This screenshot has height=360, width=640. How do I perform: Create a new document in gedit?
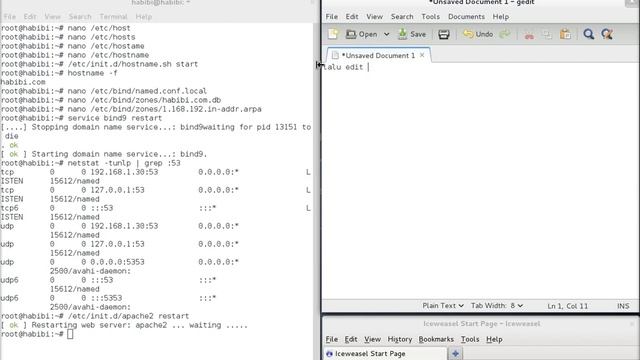(333, 34)
